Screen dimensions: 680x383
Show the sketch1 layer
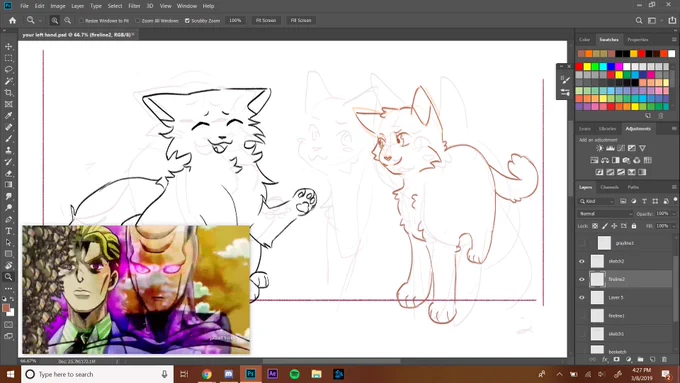(582, 334)
